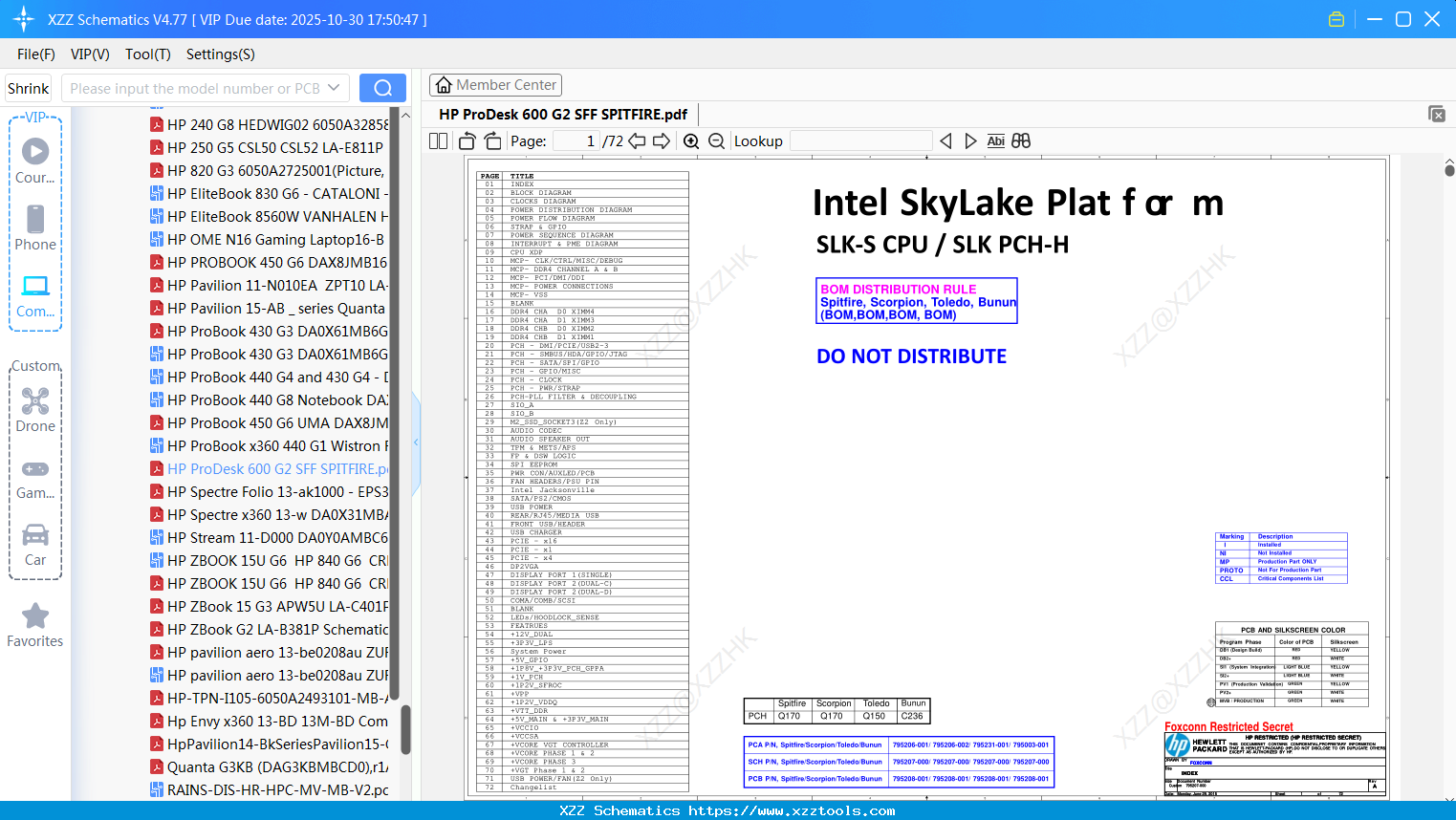Open HP Pavilion 11-N010EA ZPT10 file
The height and width of the screenshot is (820, 1456).
click(x=270, y=285)
